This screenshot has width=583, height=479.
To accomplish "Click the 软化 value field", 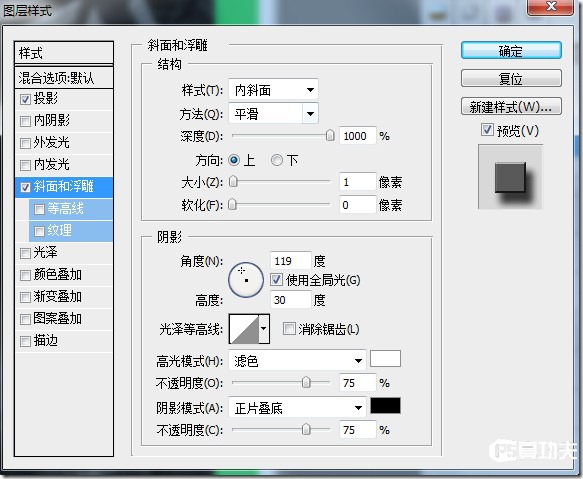I will (358, 205).
